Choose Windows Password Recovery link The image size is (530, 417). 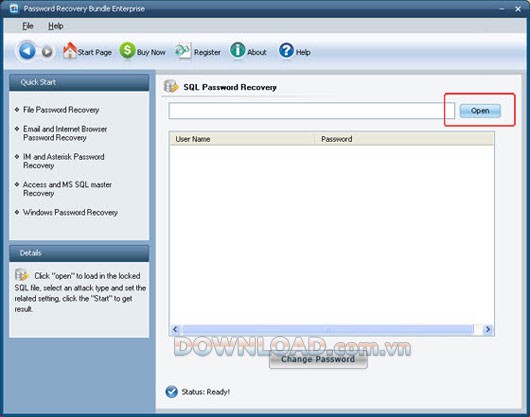click(x=70, y=213)
